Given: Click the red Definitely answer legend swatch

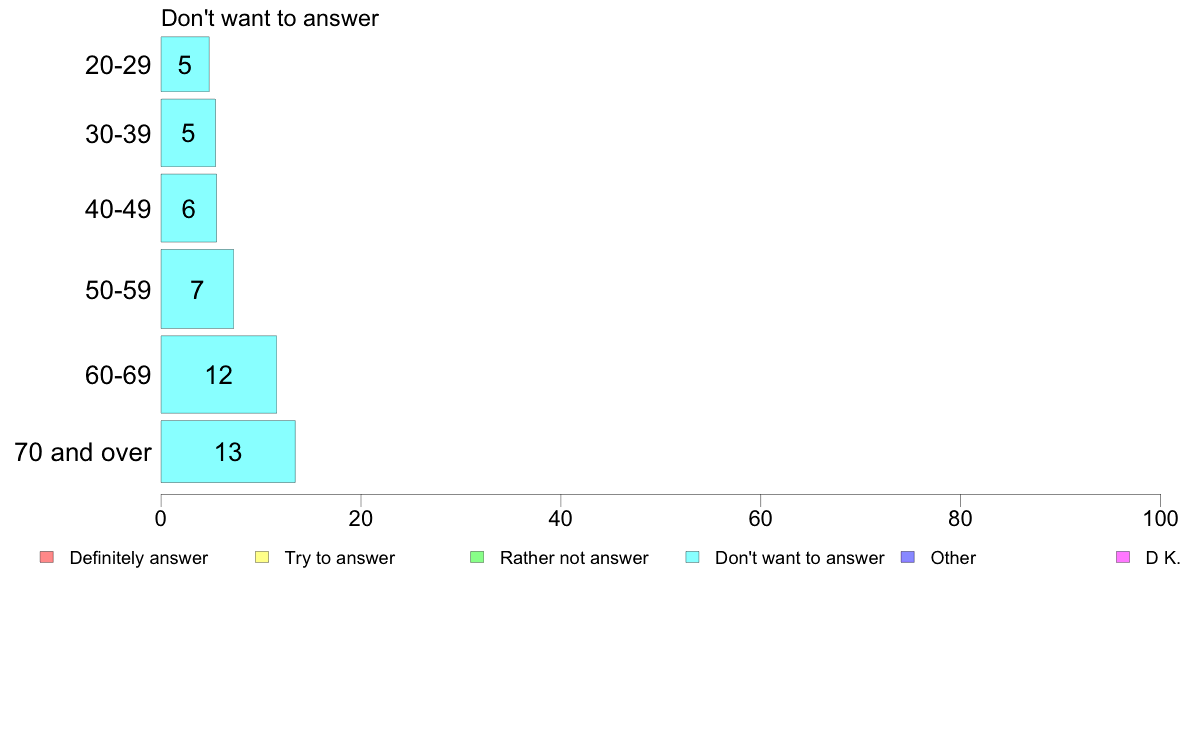Looking at the screenshot, I should pos(47,557).
